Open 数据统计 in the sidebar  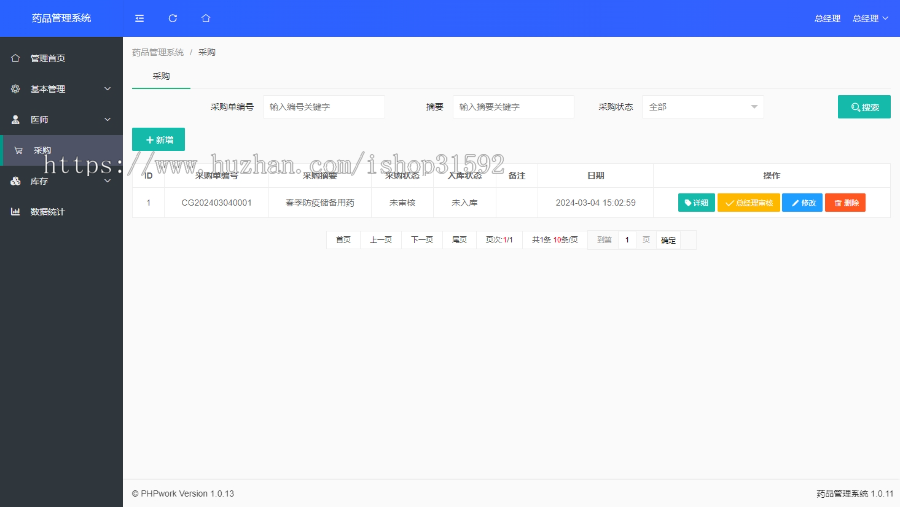61,212
